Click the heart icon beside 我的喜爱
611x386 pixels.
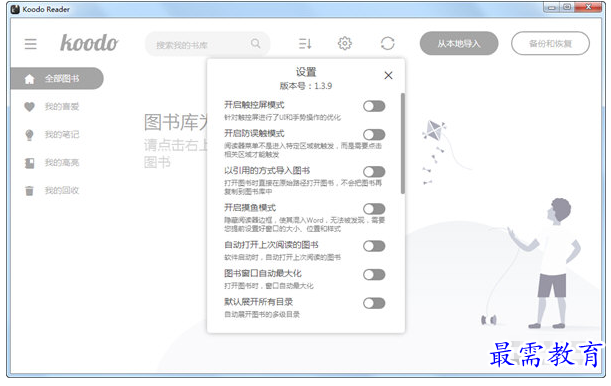30,107
